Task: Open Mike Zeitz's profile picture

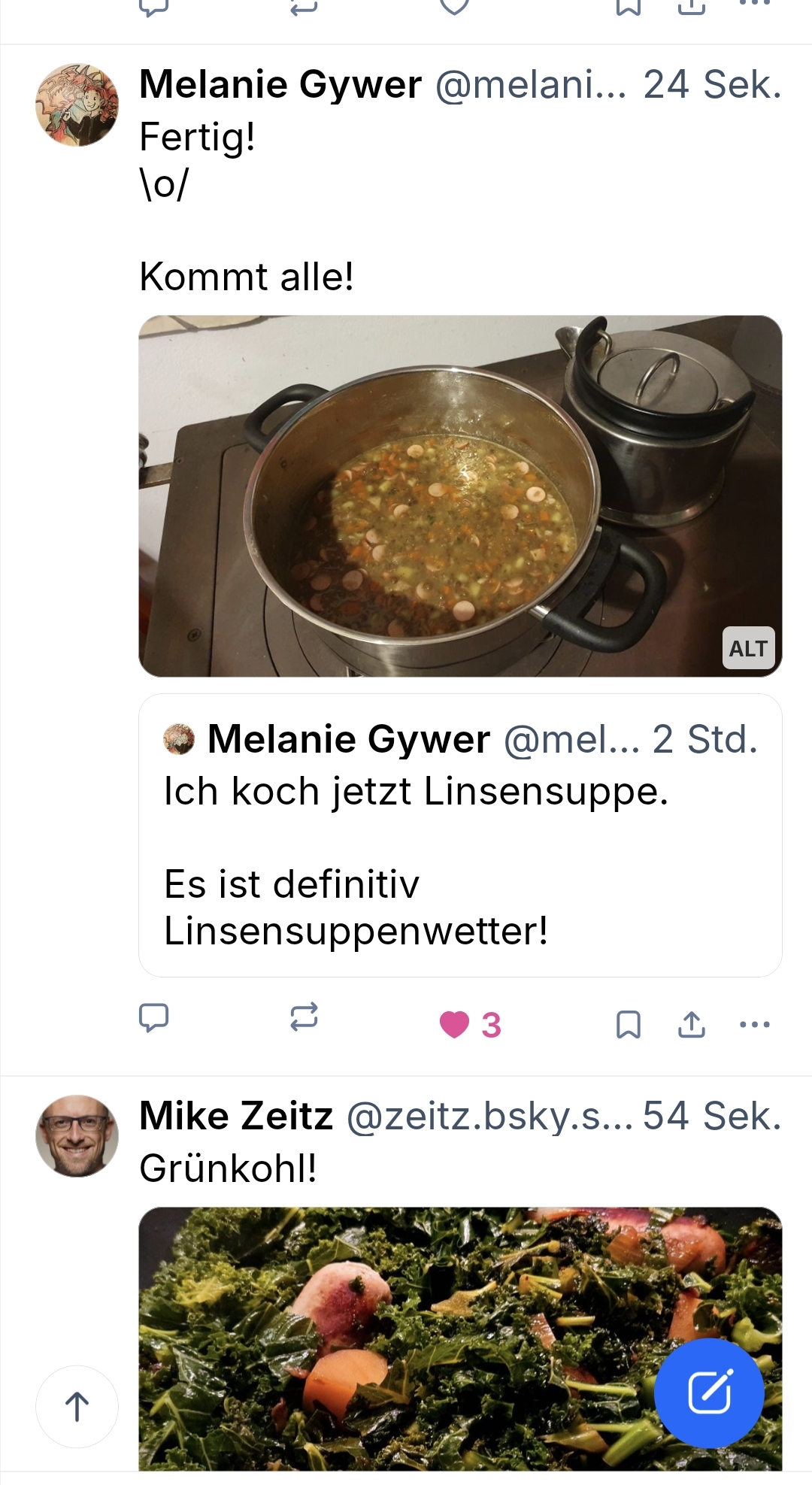Action: pyautogui.click(x=77, y=1136)
